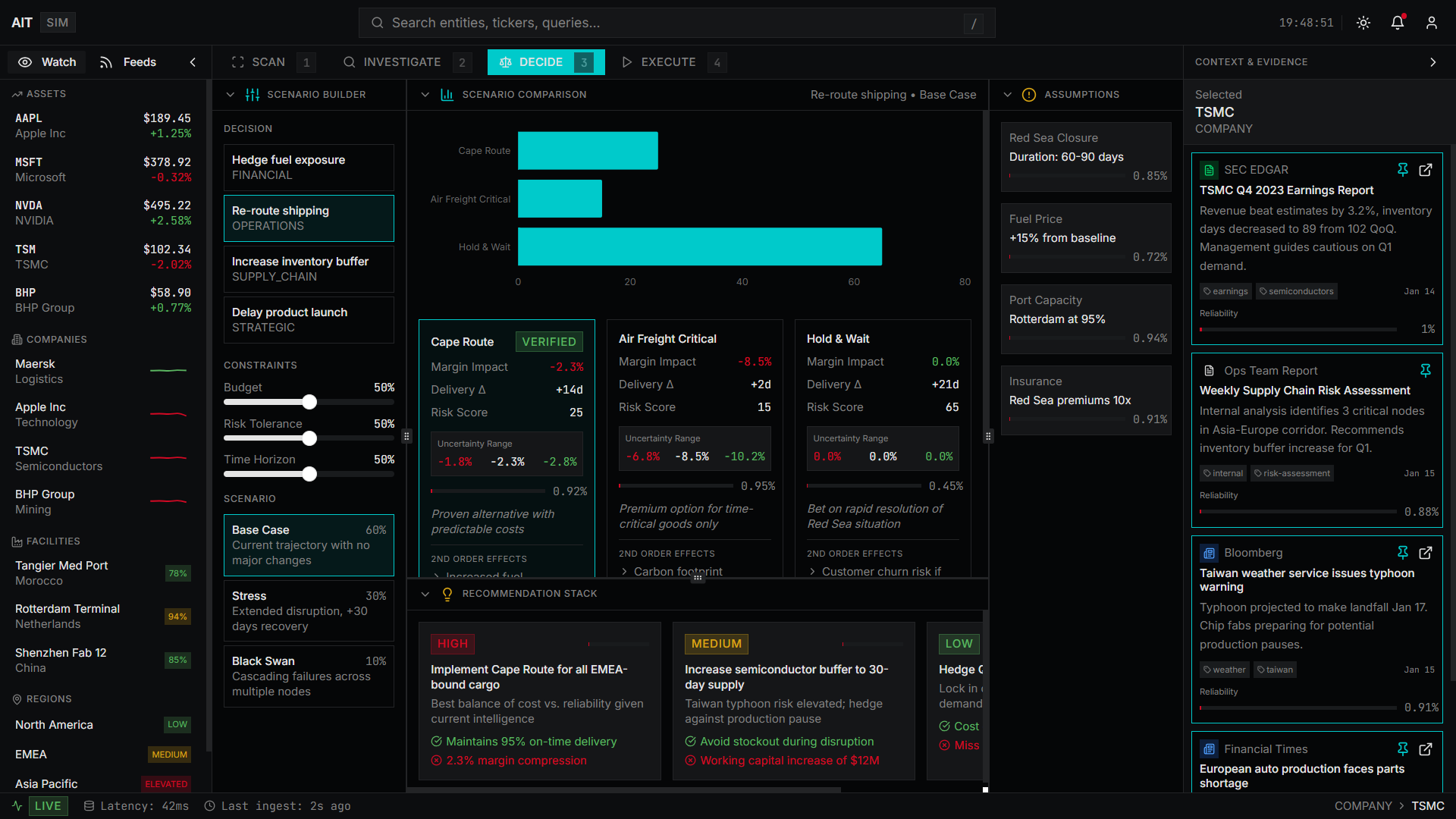Select NVDA asset row
Image resolution: width=1456 pixels, height=819 pixels.
[x=103, y=213]
